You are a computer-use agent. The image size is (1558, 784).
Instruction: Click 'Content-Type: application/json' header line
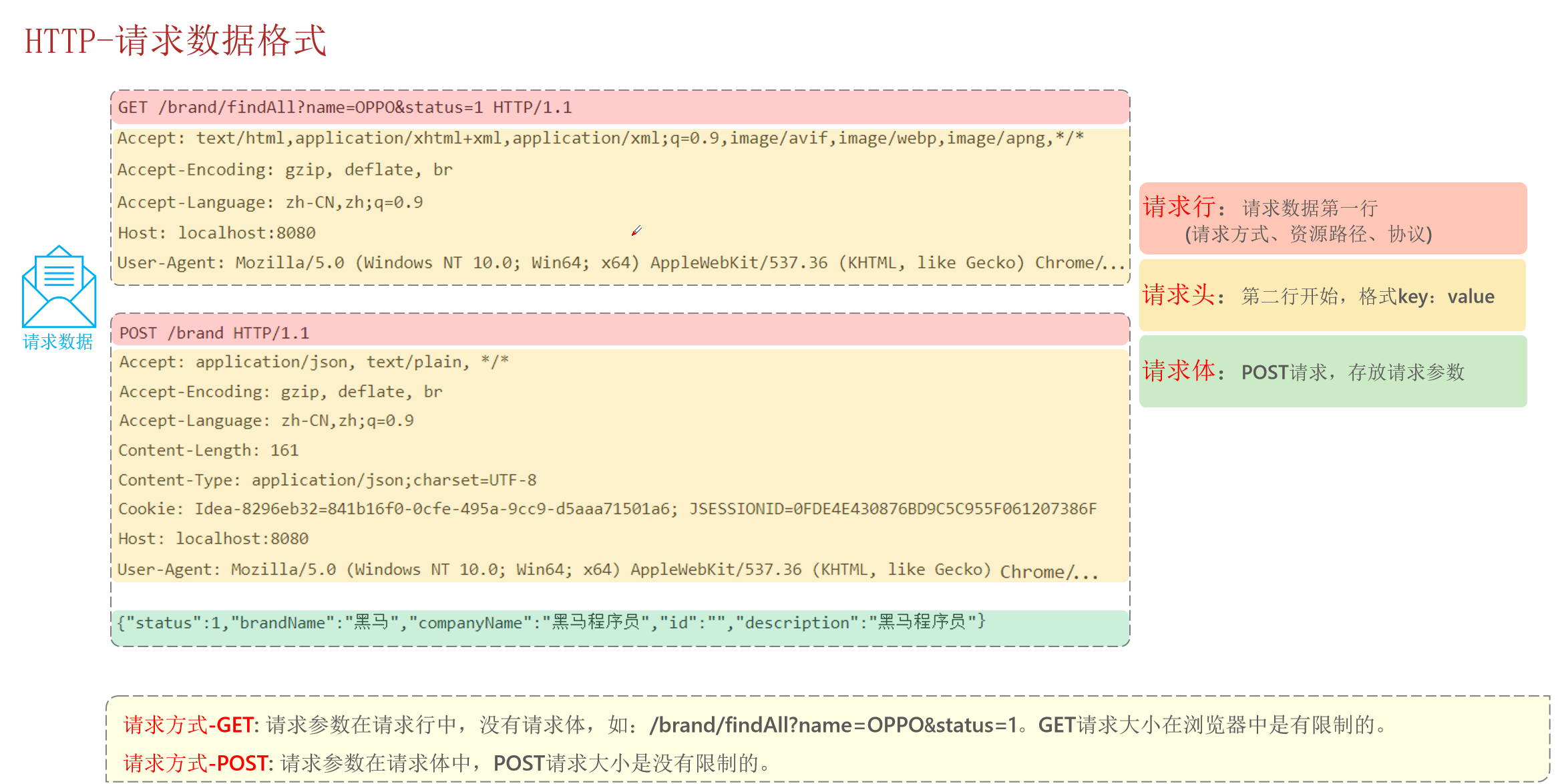pyautogui.click(x=327, y=479)
